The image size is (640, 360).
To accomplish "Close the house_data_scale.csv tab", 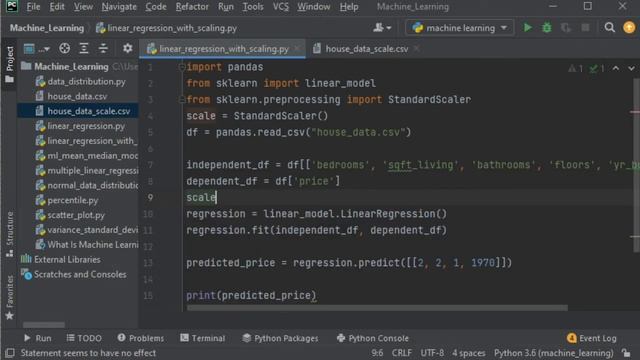I will (x=416, y=49).
